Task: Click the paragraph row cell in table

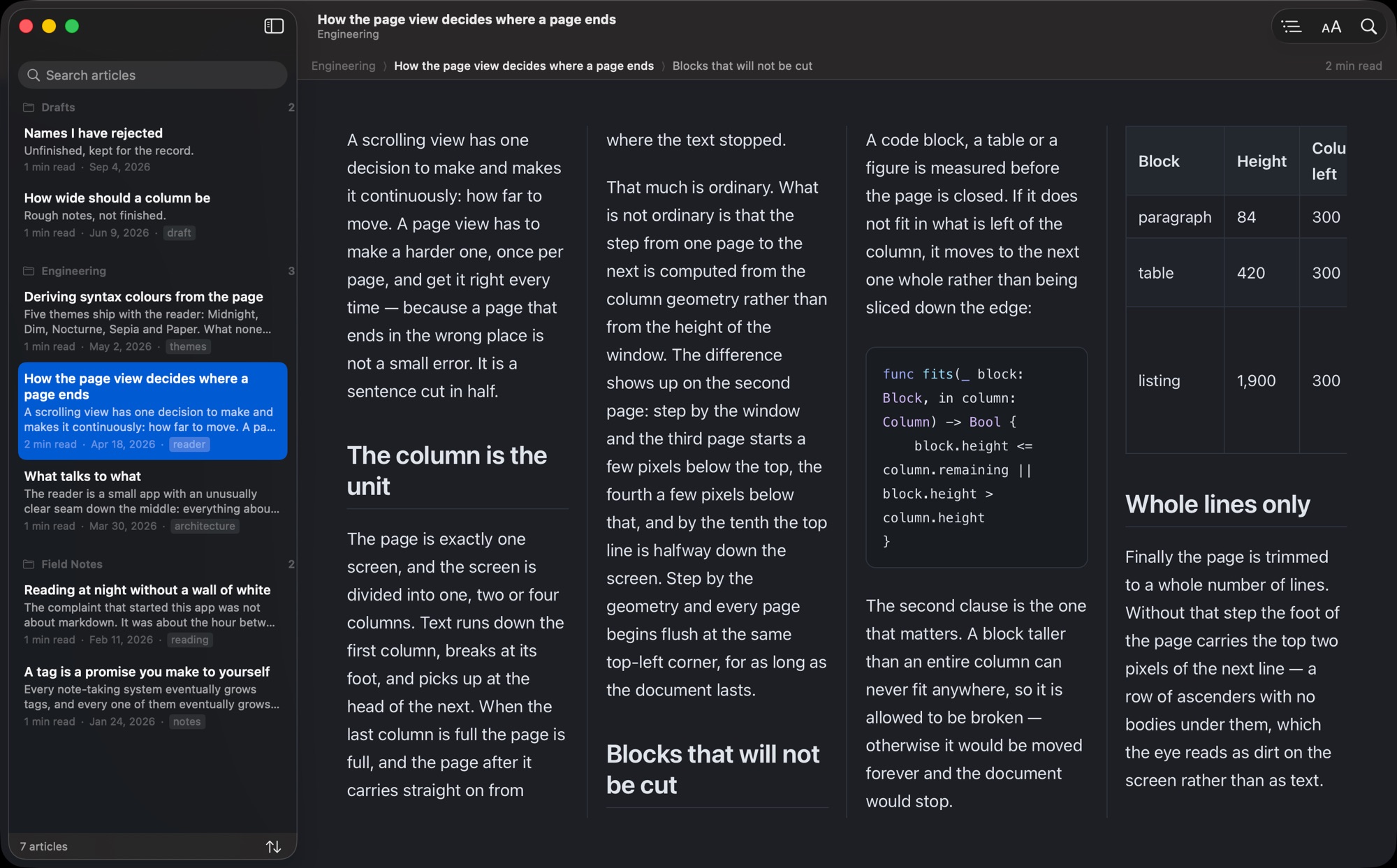Action: coord(1175,216)
